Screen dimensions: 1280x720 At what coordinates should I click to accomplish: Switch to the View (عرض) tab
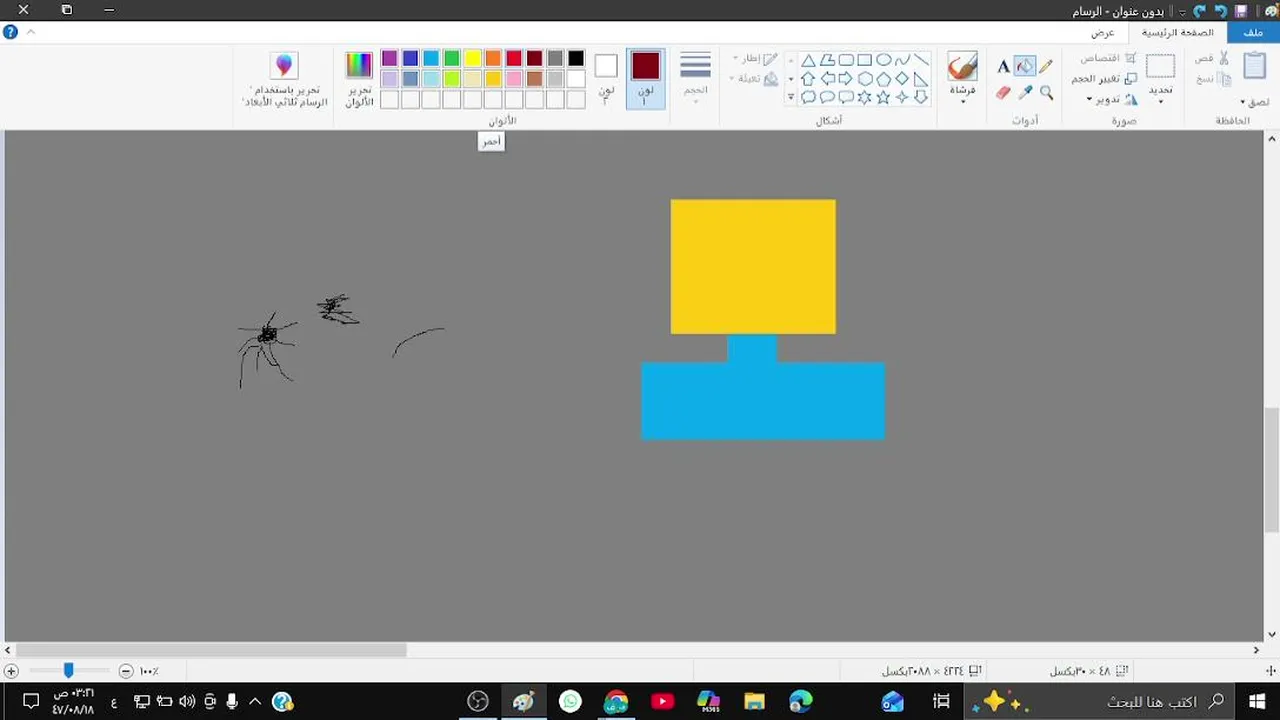(x=1102, y=32)
